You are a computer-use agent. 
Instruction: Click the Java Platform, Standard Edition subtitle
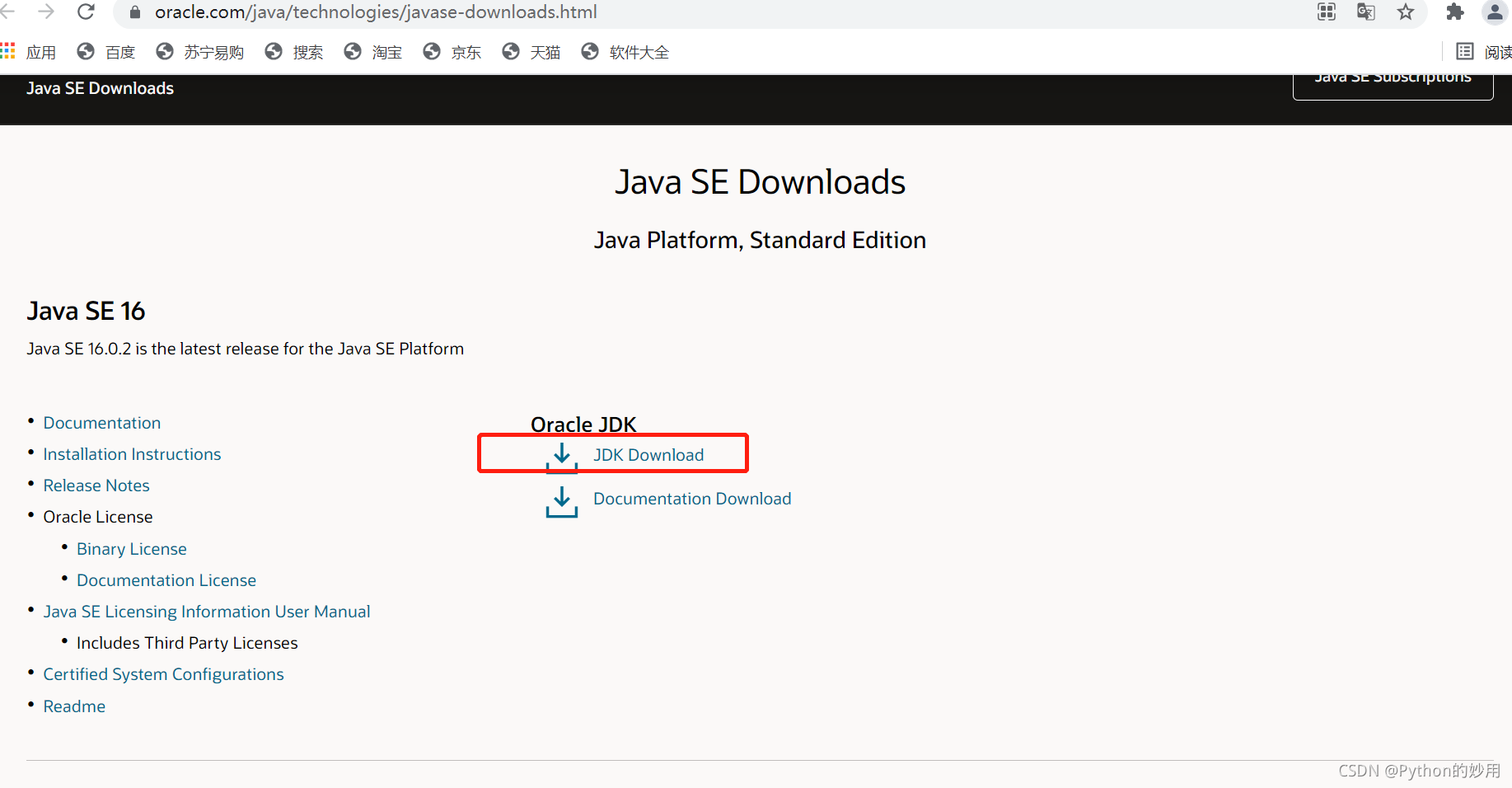[760, 240]
